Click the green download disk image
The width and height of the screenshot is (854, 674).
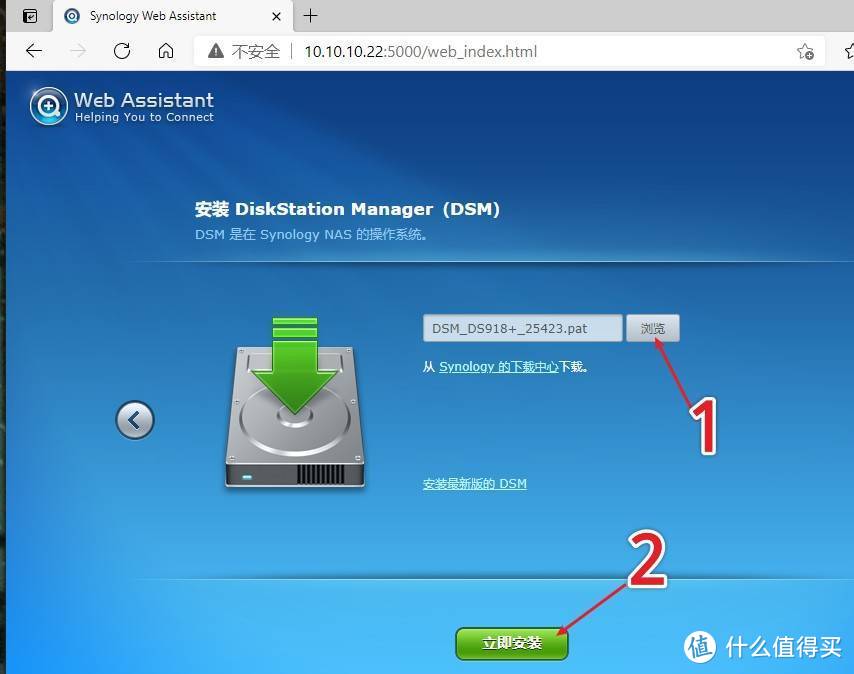(x=295, y=402)
